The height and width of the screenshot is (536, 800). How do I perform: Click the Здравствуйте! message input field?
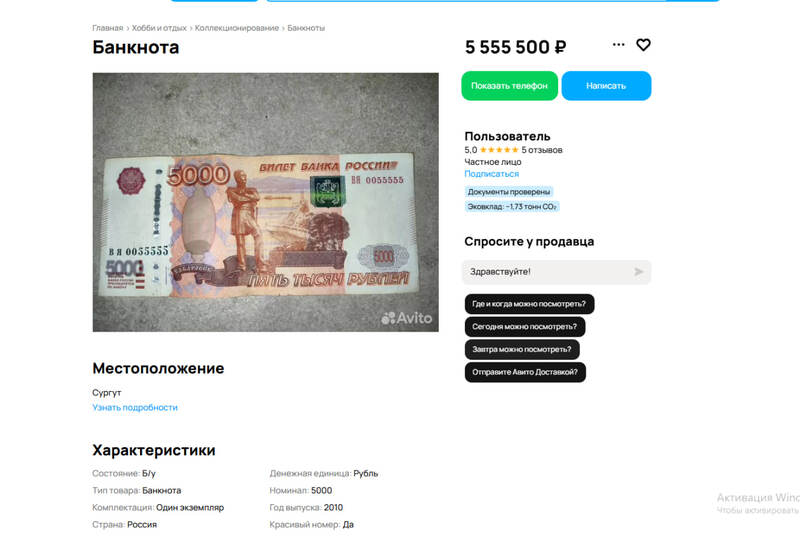point(548,272)
